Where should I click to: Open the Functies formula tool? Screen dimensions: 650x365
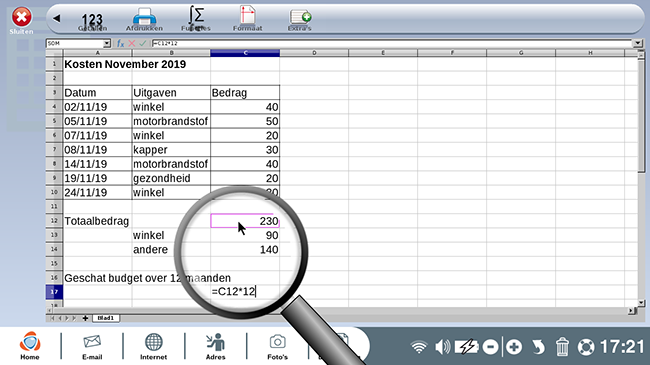(196, 18)
